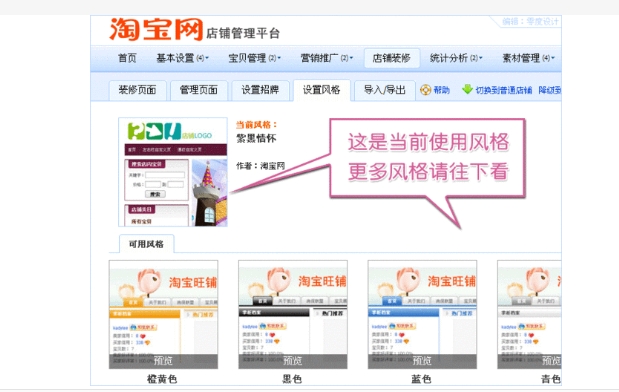
Task: Click the 紫黑情怀 style name text
Action: [256, 139]
